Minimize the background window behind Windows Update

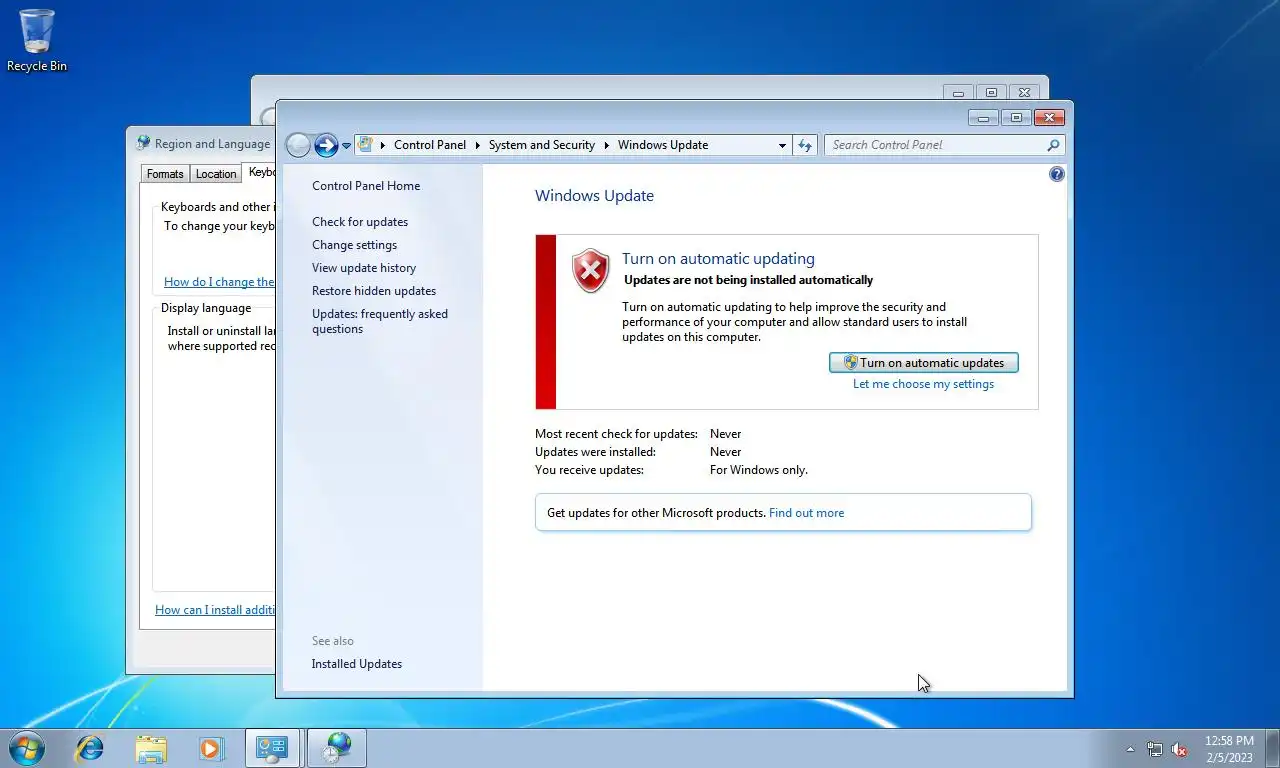pyautogui.click(x=958, y=93)
